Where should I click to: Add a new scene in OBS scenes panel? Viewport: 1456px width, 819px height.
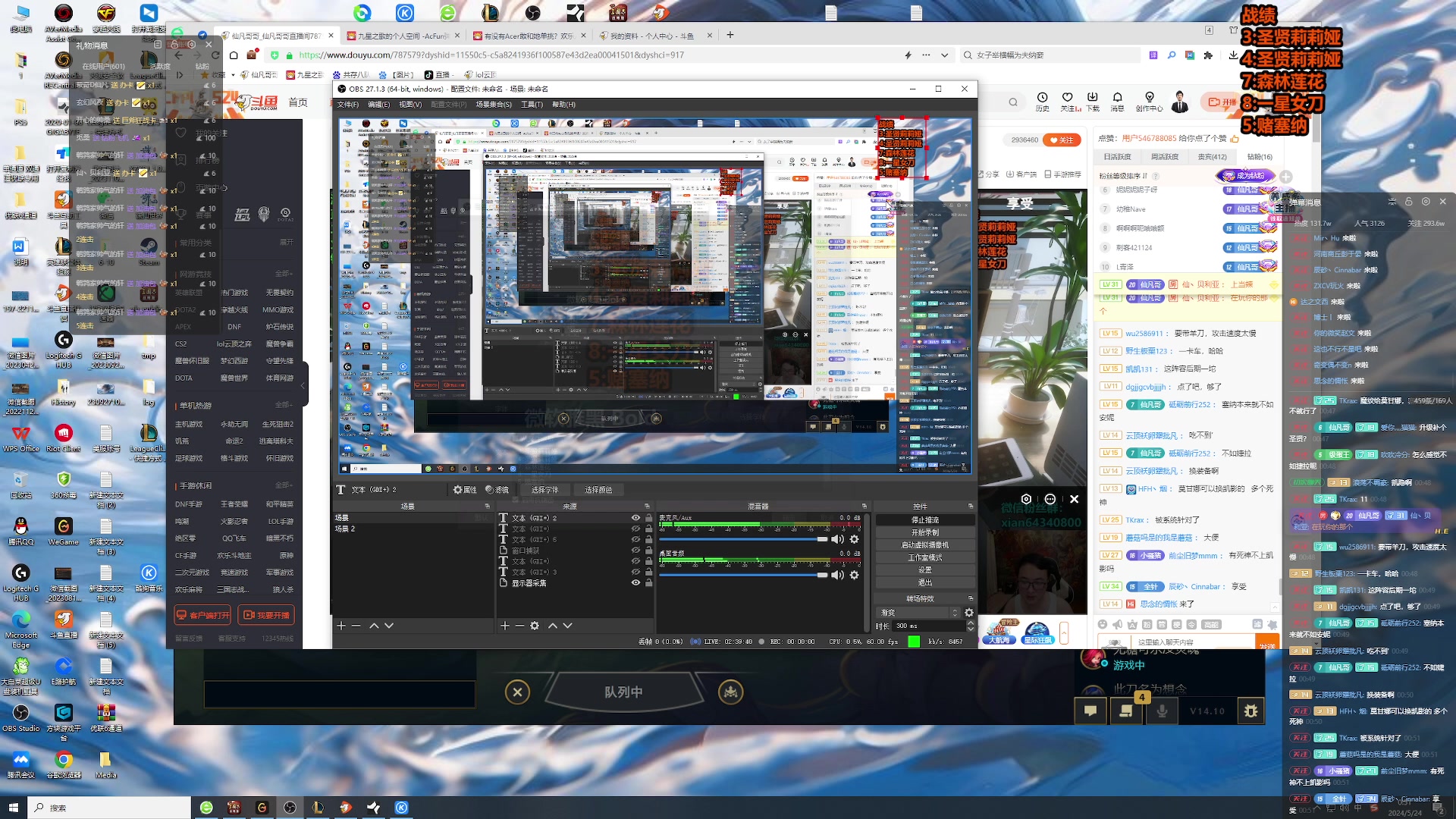point(341,626)
